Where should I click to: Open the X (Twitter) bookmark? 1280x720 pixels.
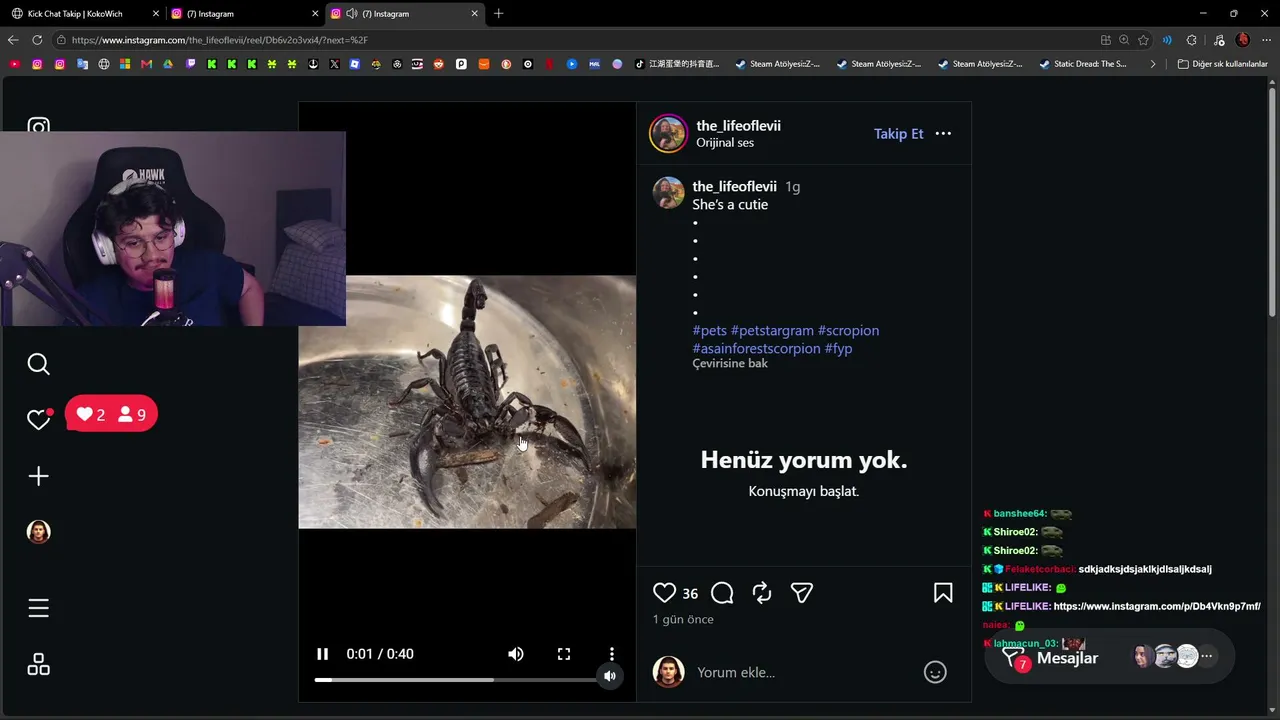[x=334, y=64]
